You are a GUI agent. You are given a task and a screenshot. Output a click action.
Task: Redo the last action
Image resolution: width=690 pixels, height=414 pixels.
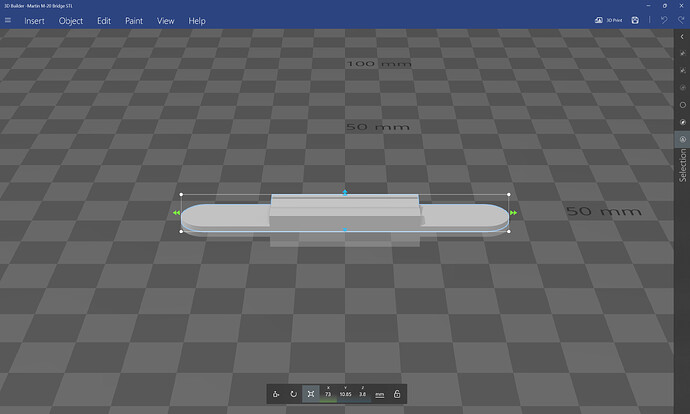[681, 20]
